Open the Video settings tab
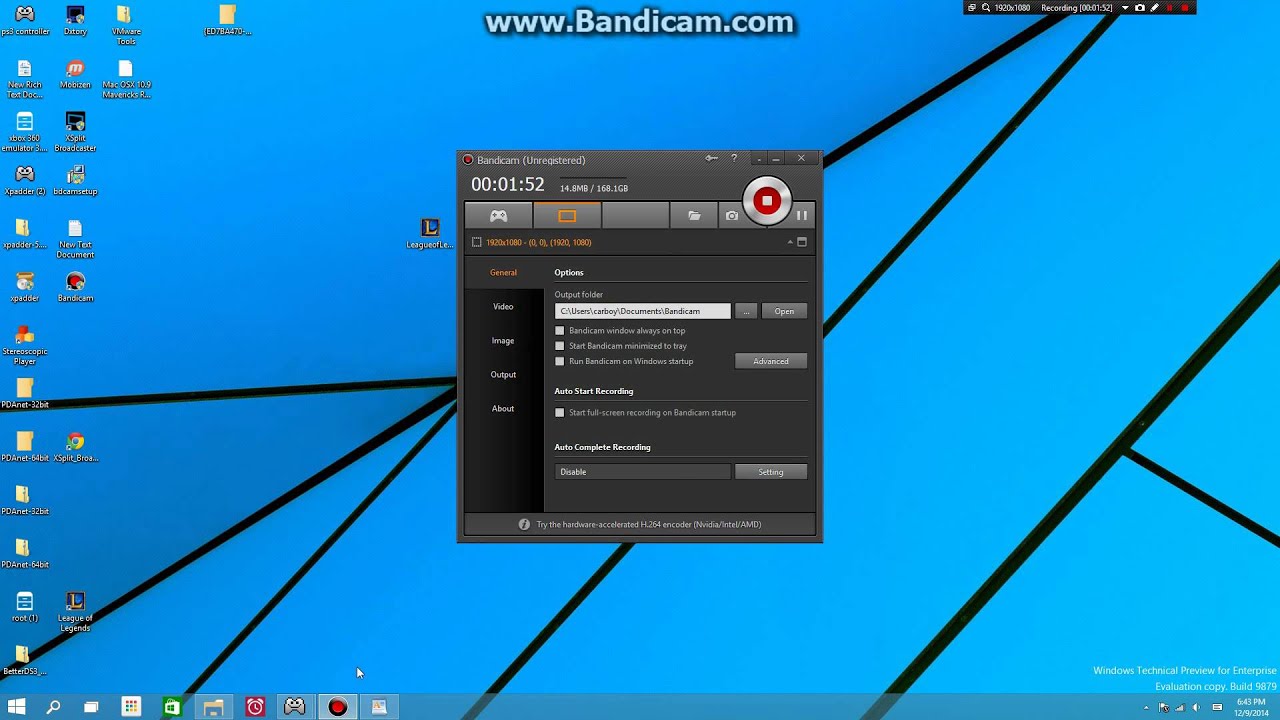Screen dimensions: 1280x720 [x=503, y=306]
